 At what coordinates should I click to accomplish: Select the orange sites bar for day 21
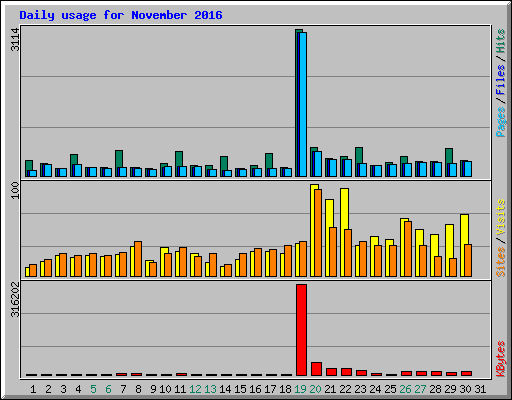(x=333, y=252)
